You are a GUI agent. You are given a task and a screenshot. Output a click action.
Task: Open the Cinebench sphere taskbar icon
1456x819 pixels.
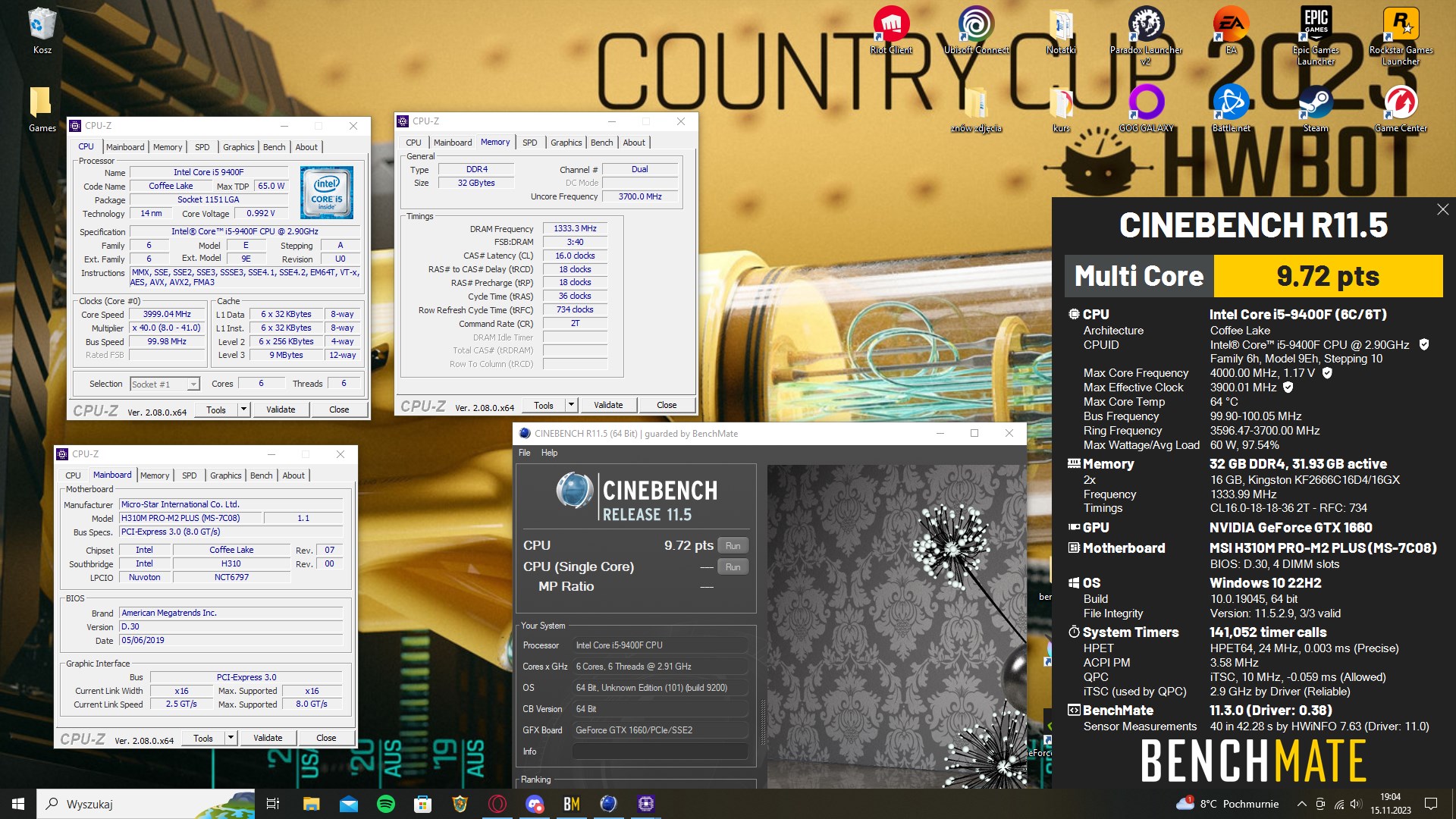point(608,804)
